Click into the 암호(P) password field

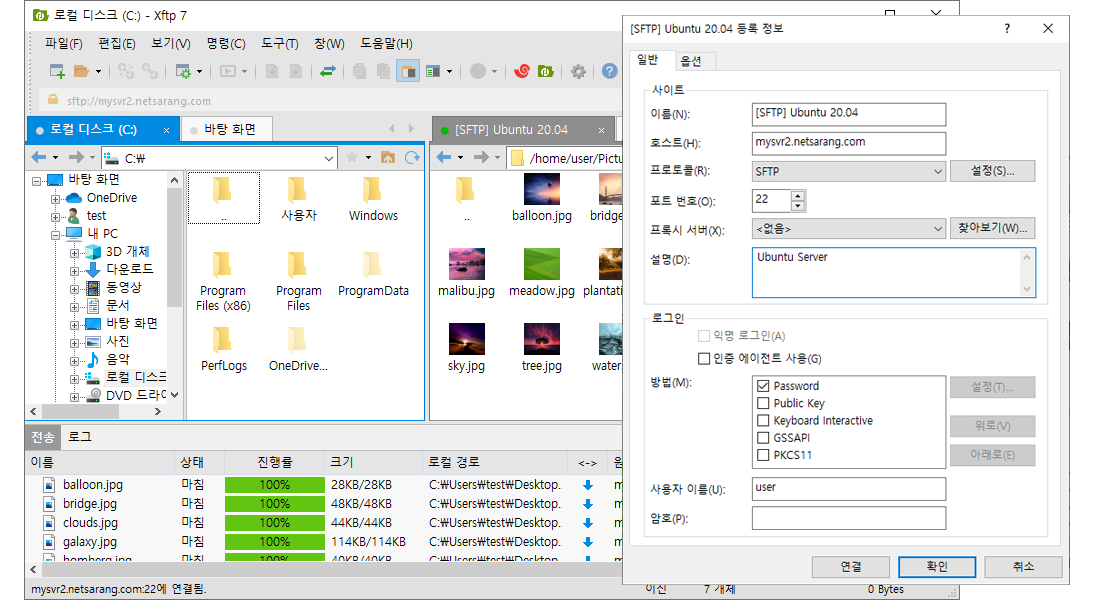coord(848,518)
